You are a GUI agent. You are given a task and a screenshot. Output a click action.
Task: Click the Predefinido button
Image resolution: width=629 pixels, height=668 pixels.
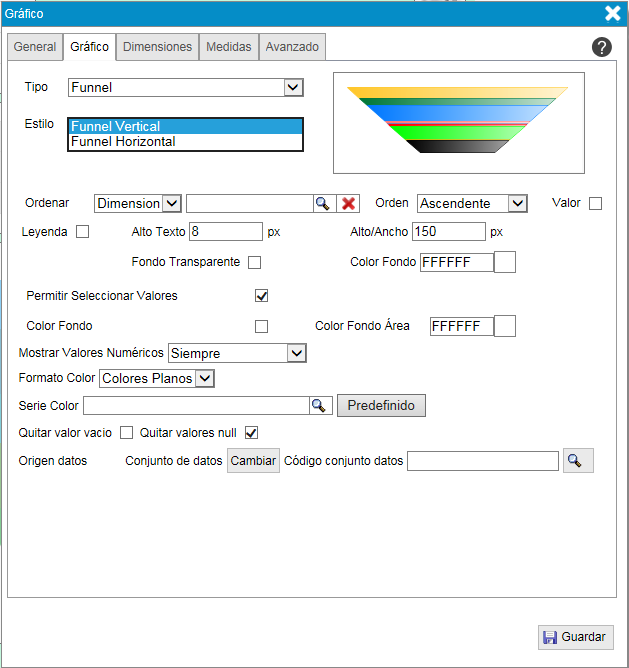click(x=382, y=405)
